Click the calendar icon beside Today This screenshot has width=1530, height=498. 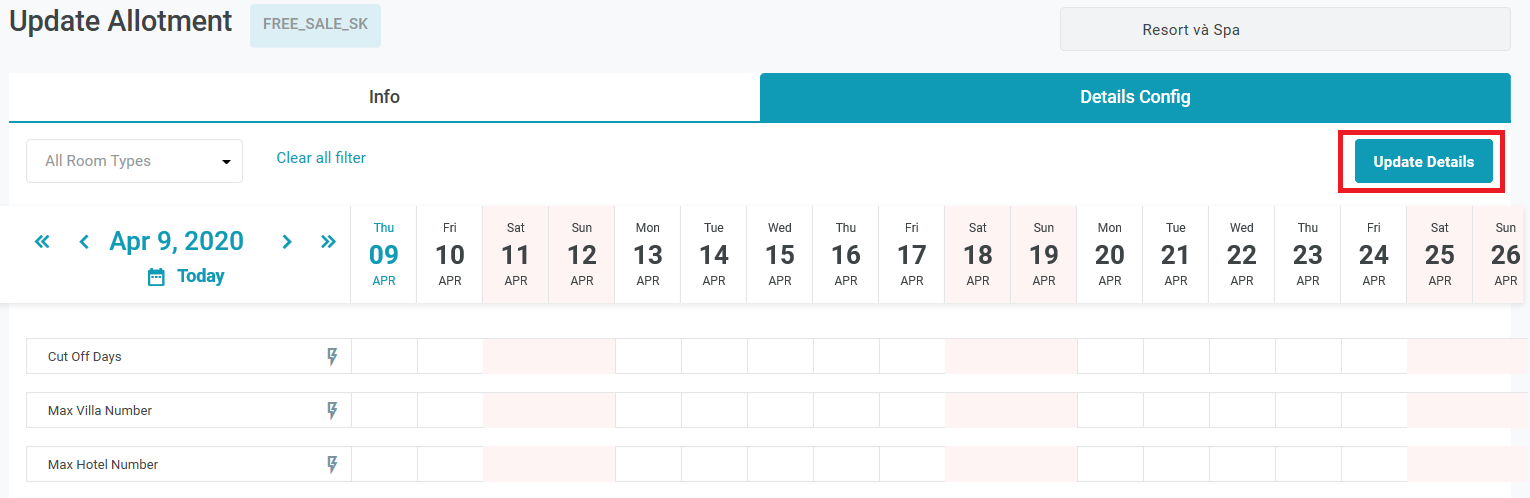click(x=156, y=277)
